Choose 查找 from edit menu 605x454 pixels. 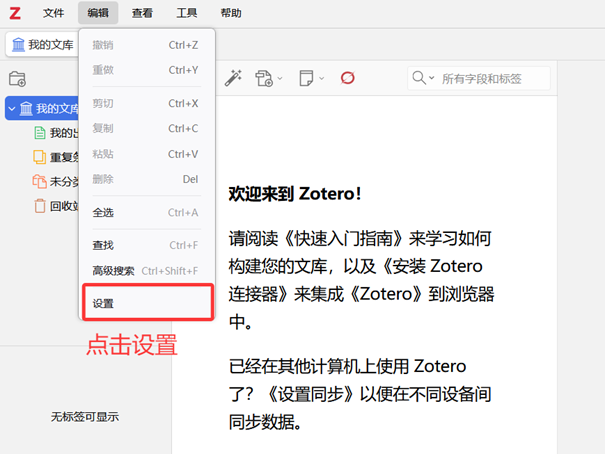tap(145, 245)
